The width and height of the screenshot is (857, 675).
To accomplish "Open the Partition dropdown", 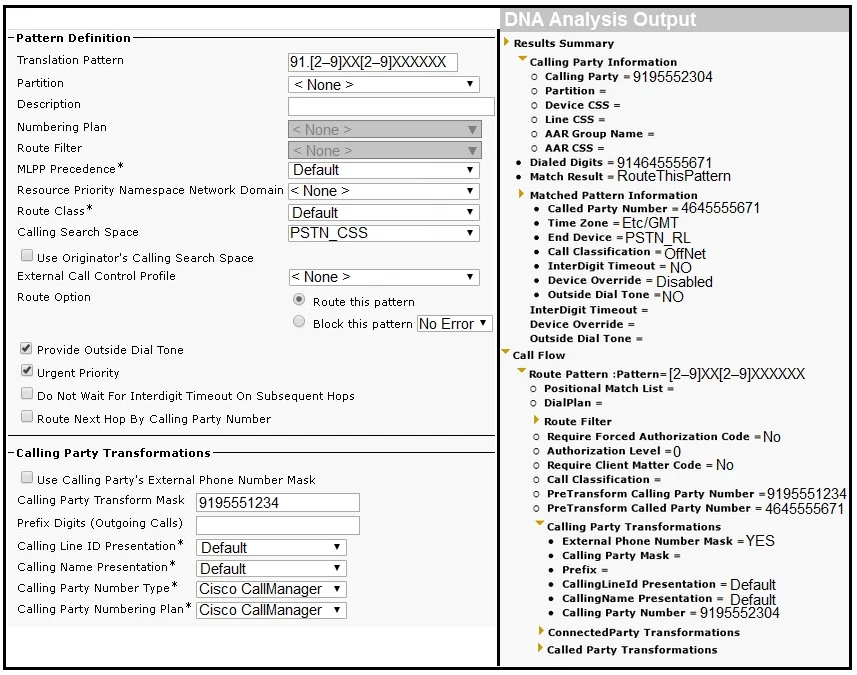I will 384,85.
